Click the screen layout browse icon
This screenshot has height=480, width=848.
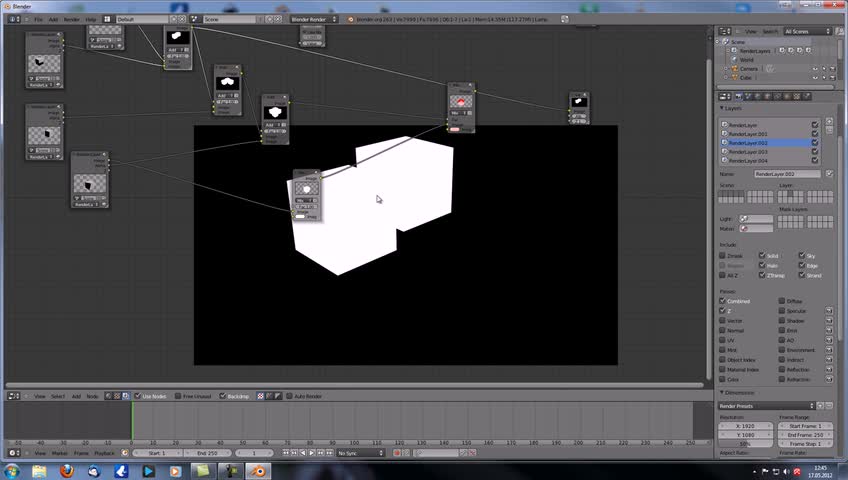click(x=107, y=19)
